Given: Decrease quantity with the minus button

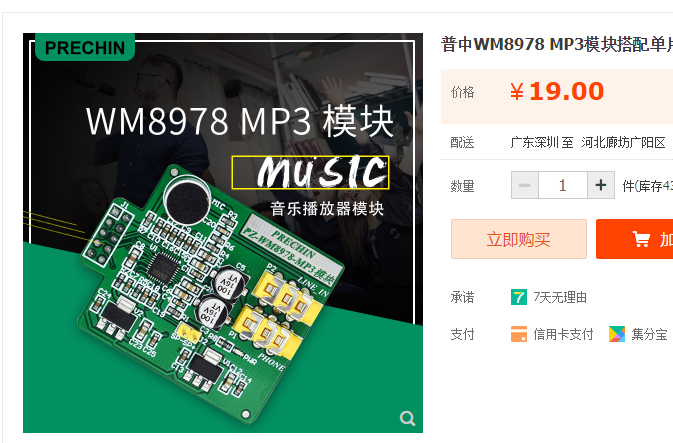Looking at the screenshot, I should [x=524, y=185].
